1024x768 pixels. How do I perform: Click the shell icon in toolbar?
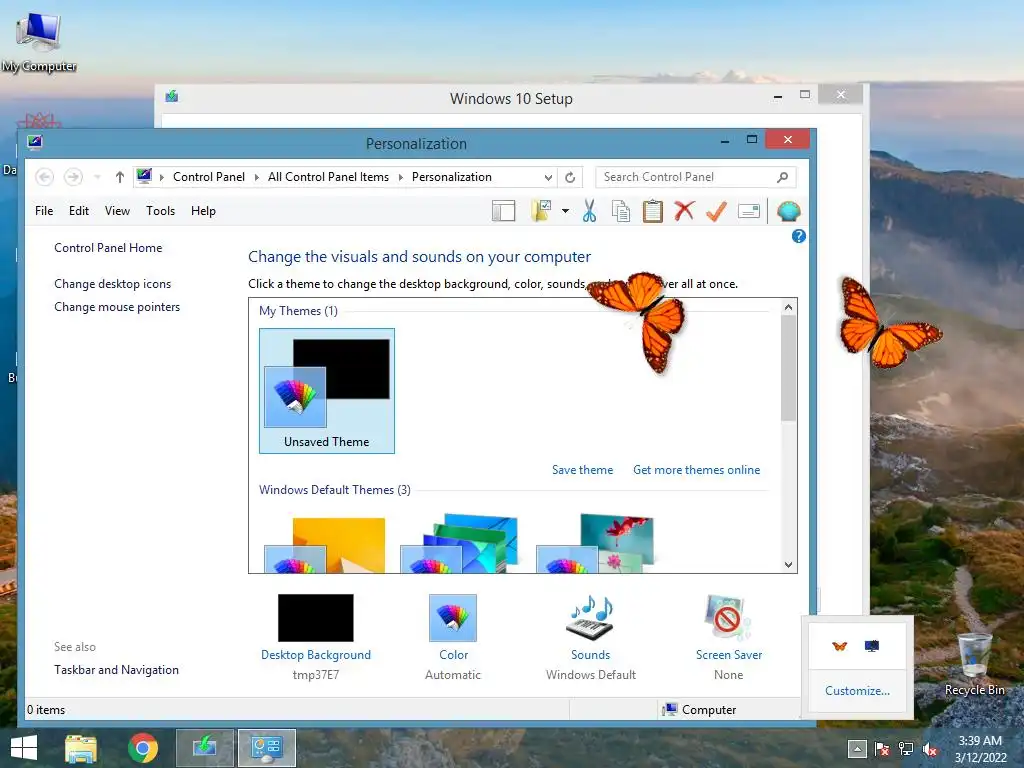[789, 211]
